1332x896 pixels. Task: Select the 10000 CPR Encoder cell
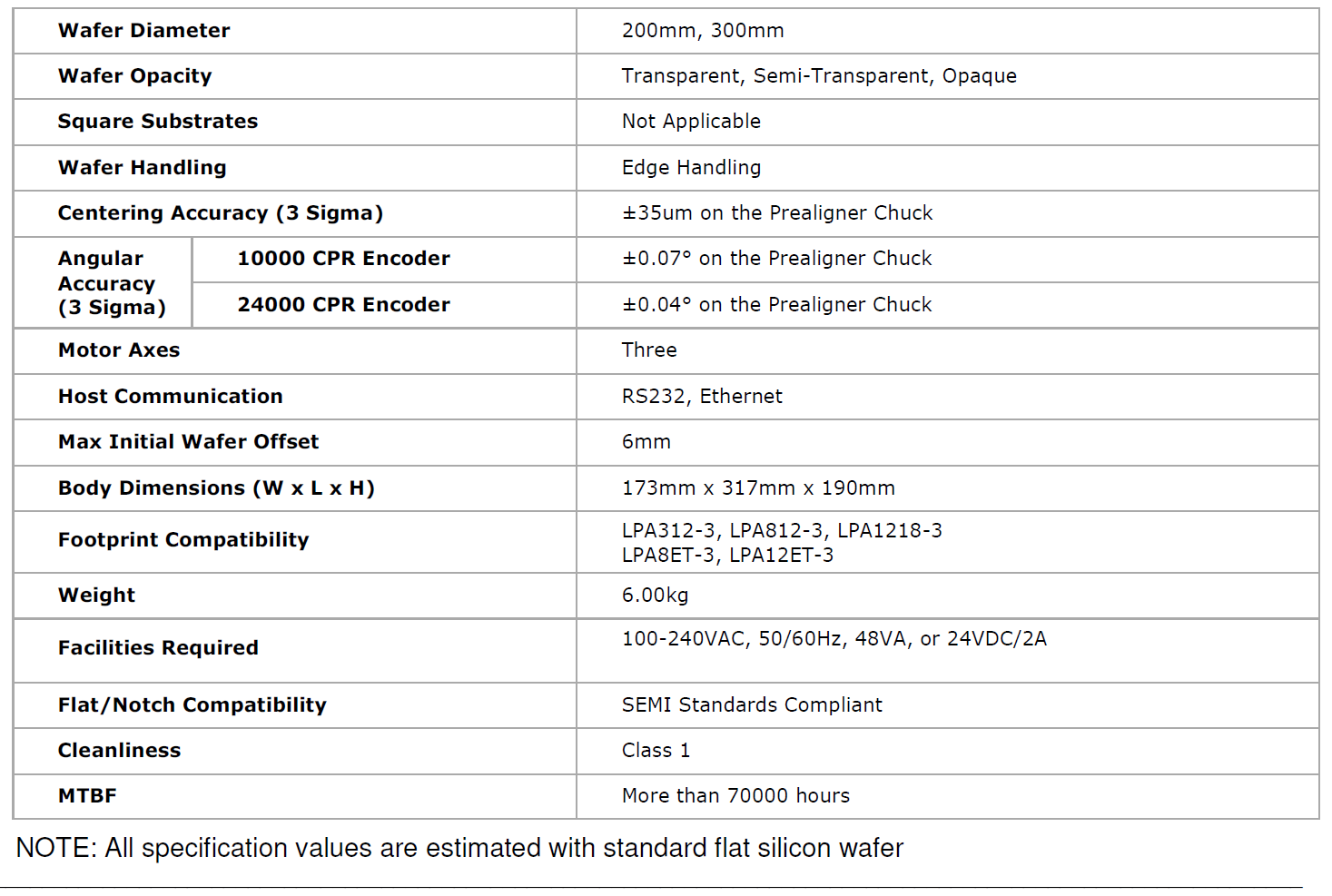pos(384,260)
